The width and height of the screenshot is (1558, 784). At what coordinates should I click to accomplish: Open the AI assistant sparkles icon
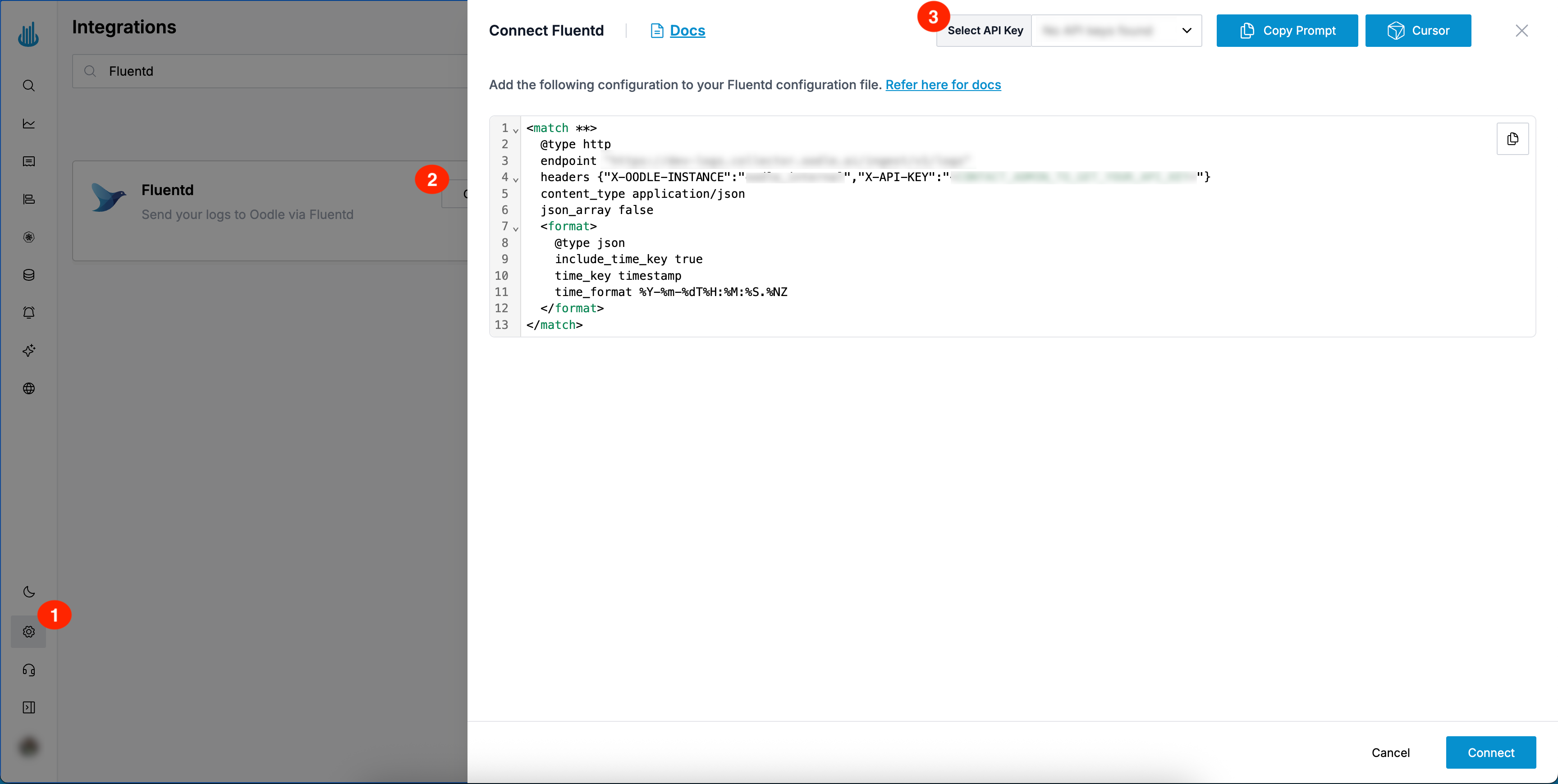(28, 350)
